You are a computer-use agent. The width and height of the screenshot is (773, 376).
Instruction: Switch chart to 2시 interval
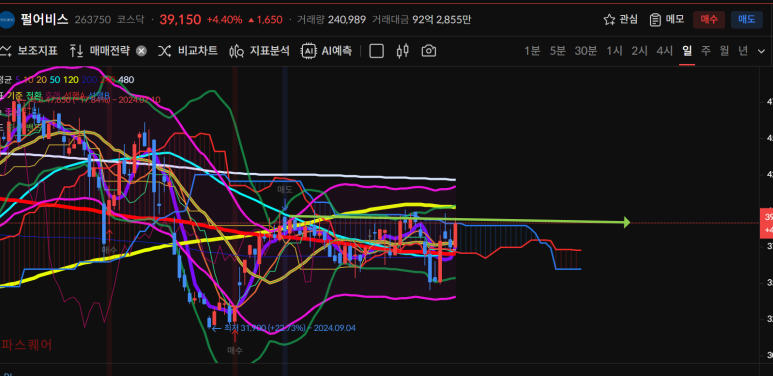[x=639, y=51]
